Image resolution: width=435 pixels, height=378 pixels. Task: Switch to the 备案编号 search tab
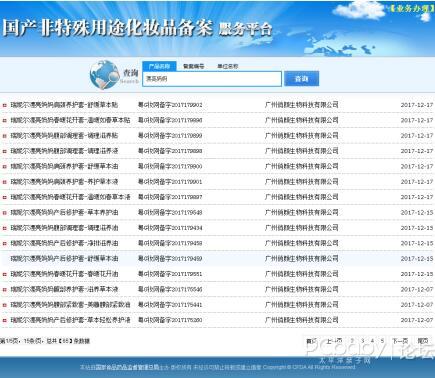click(194, 66)
